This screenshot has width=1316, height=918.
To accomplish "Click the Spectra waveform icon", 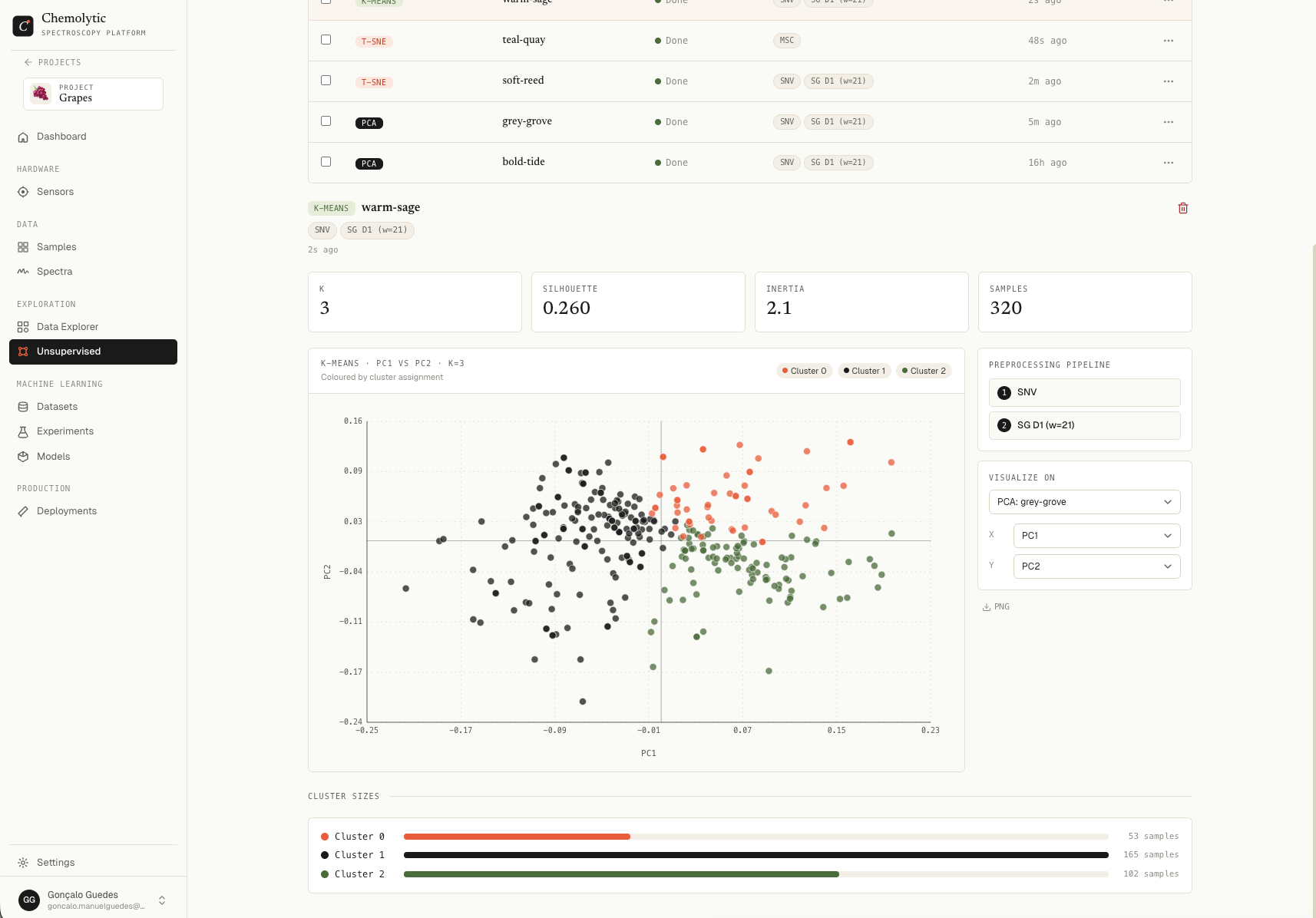I will click(23, 272).
